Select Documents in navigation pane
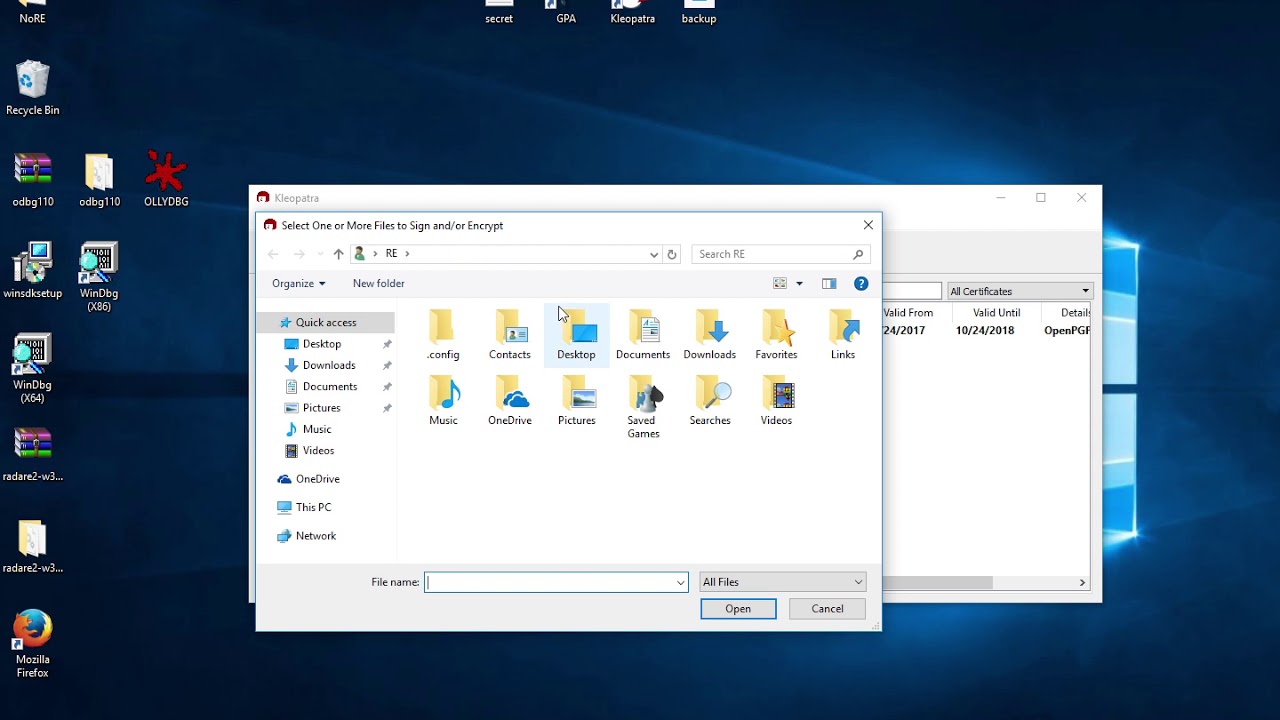 click(330, 387)
